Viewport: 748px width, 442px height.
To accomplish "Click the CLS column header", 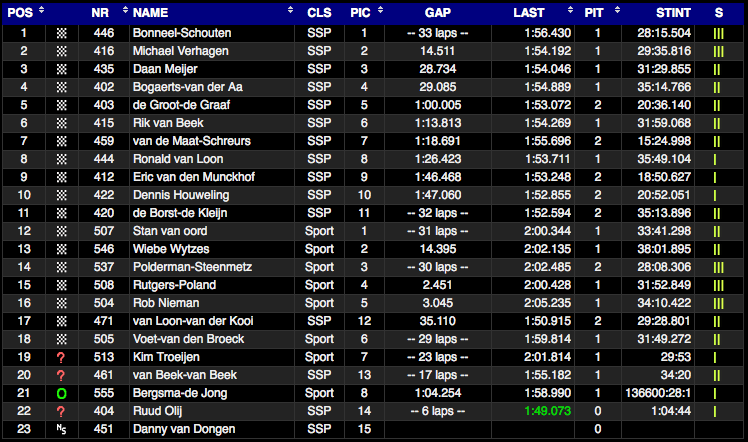I will click(319, 12).
